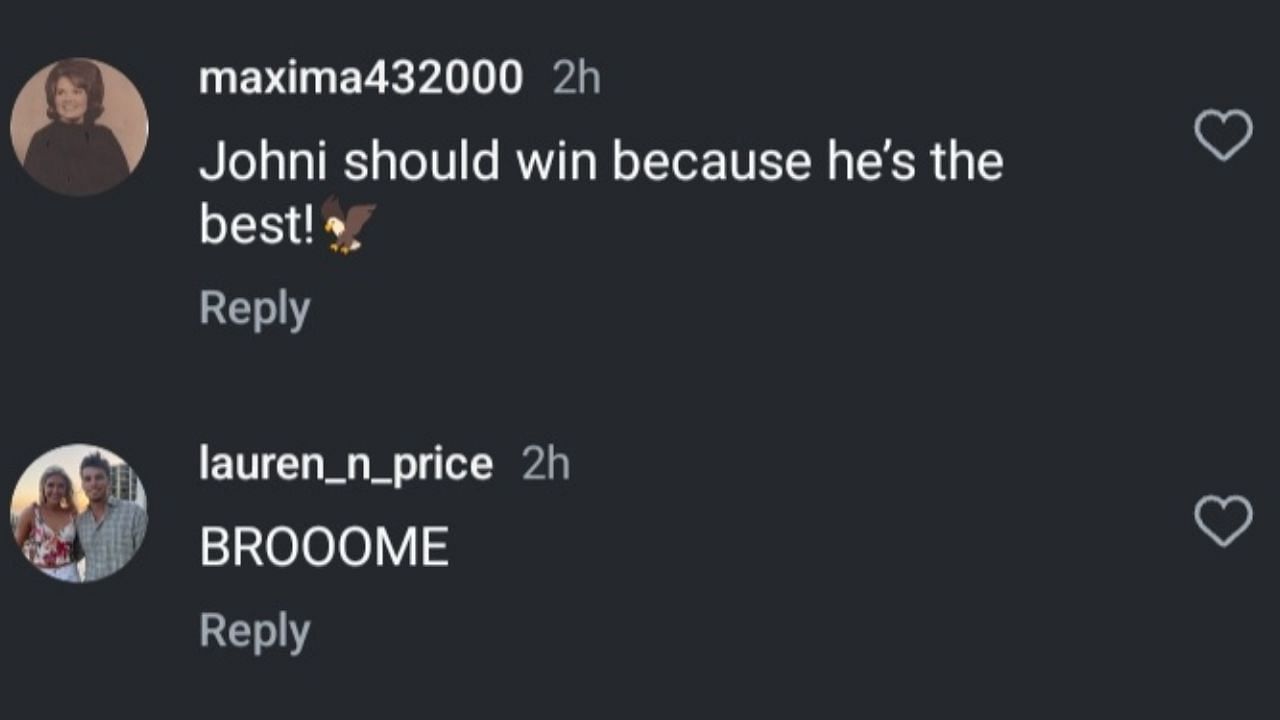Click the word "should" in Johni comment

click(x=421, y=162)
